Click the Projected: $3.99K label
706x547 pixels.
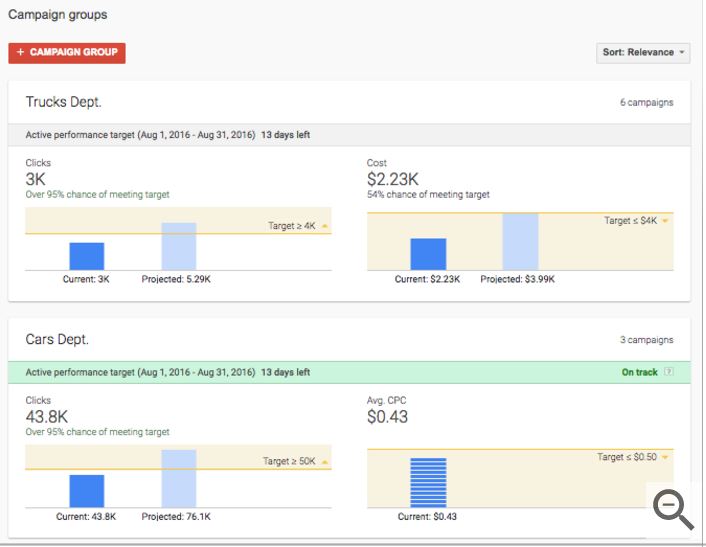(517, 279)
